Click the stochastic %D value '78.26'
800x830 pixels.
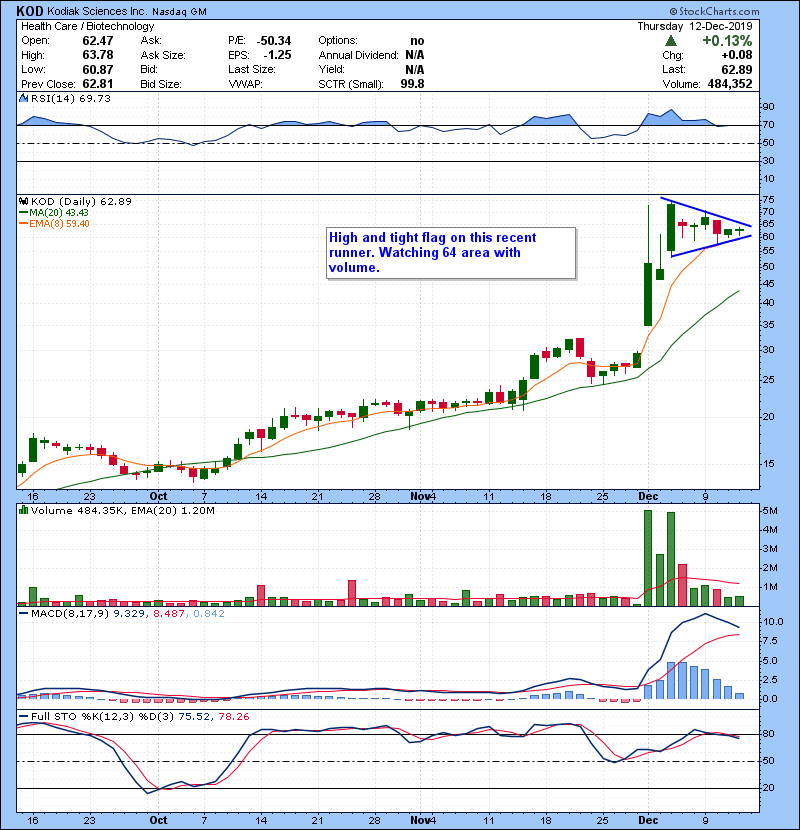pyautogui.click(x=233, y=717)
